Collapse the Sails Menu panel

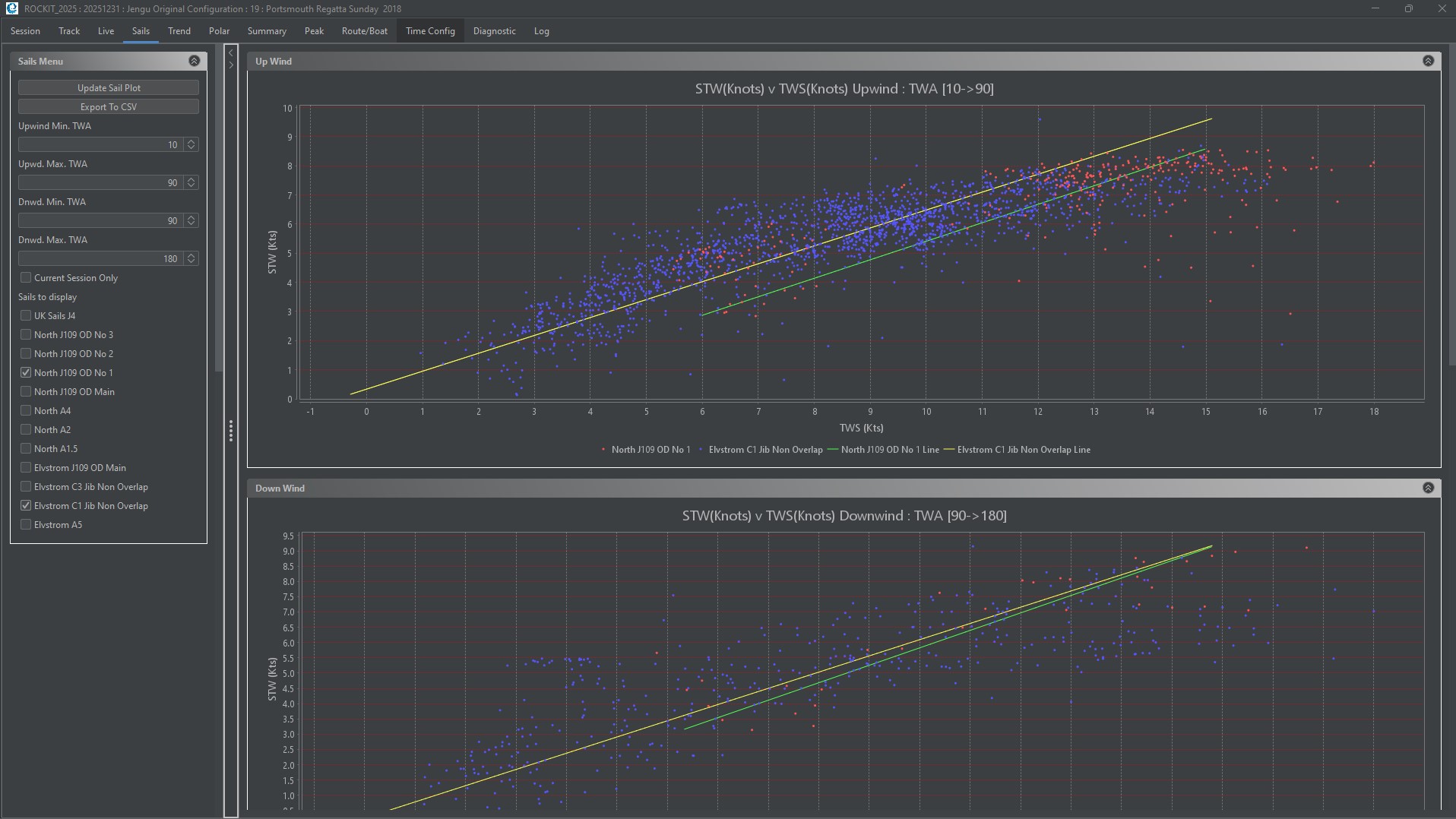point(194,61)
